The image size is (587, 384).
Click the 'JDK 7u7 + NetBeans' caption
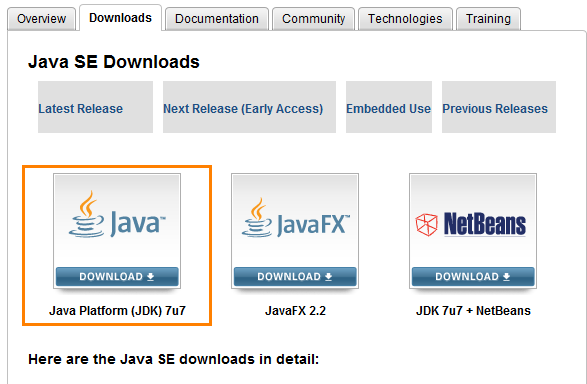pos(473,311)
